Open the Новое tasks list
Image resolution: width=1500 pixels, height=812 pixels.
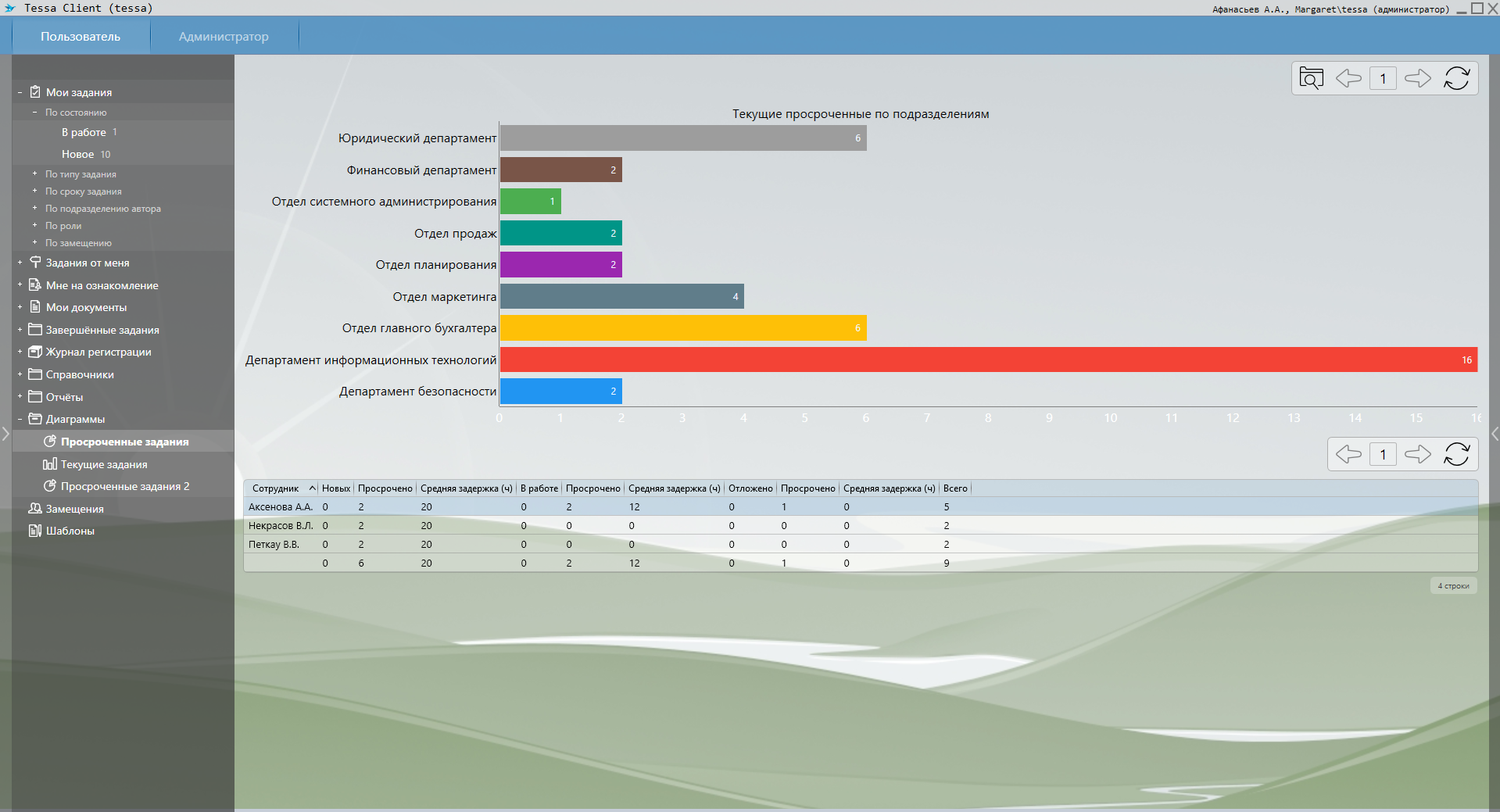pos(78,155)
